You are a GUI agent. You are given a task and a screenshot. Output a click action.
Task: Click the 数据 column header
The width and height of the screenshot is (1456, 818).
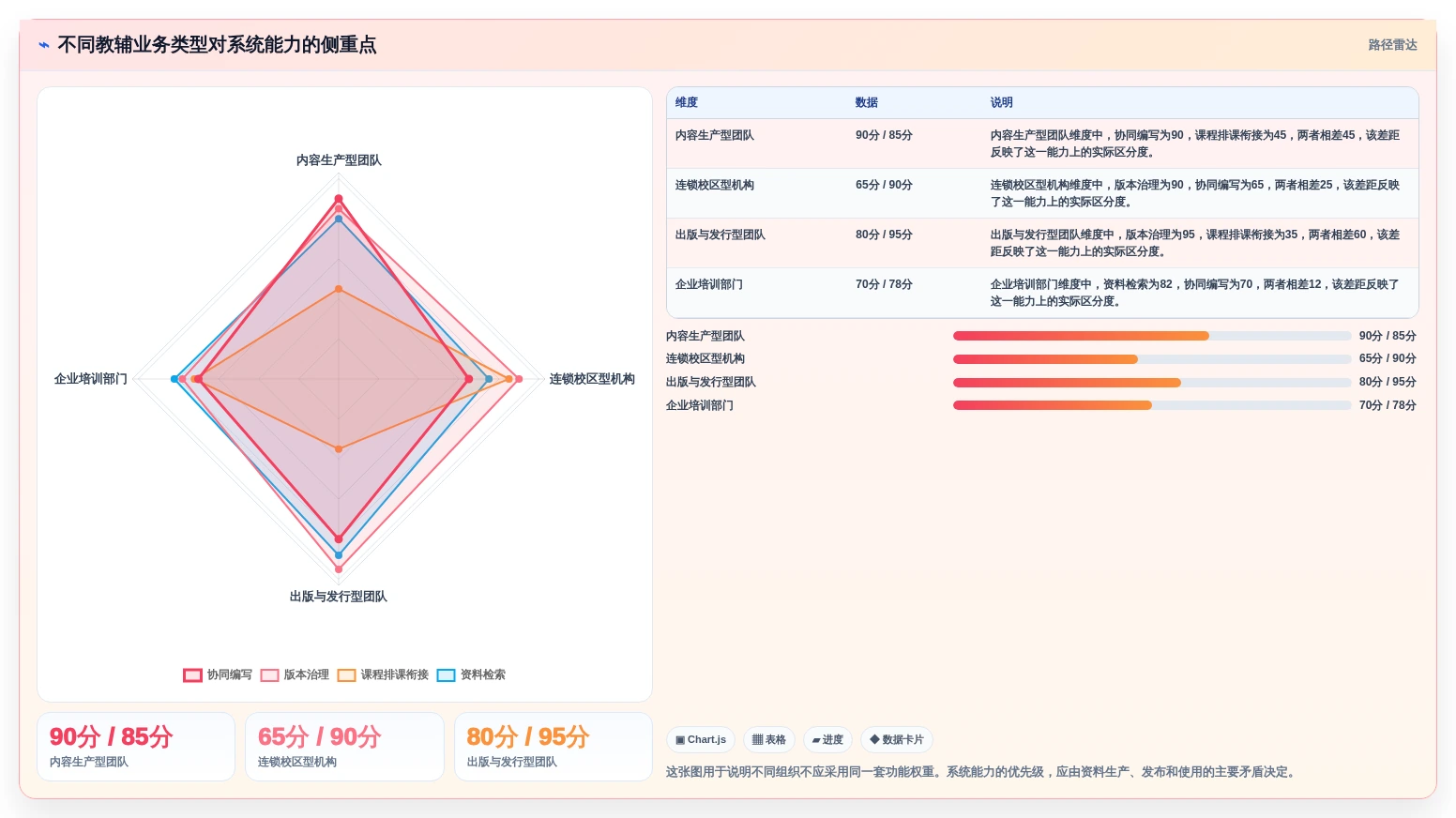click(867, 103)
